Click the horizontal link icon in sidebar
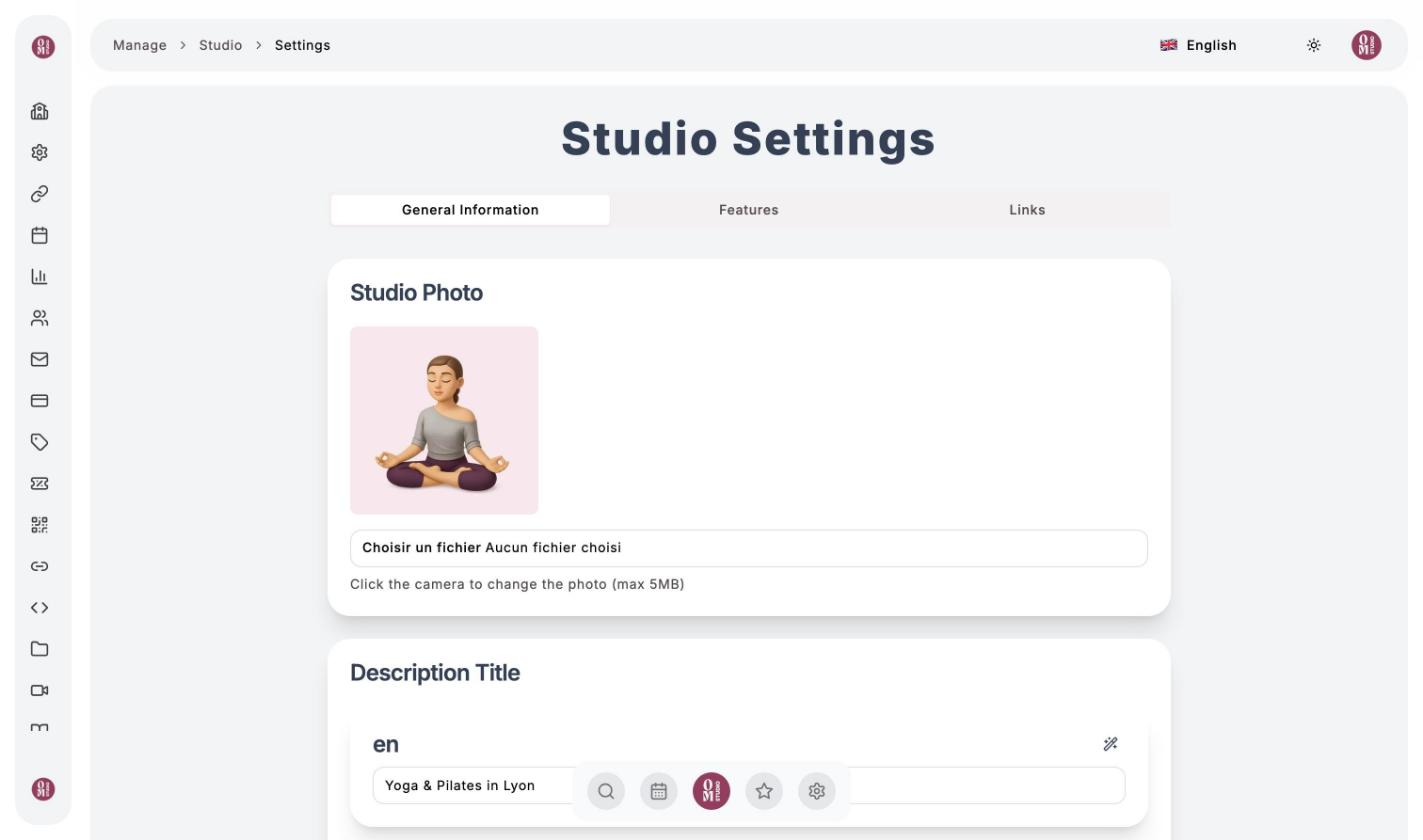 40,566
